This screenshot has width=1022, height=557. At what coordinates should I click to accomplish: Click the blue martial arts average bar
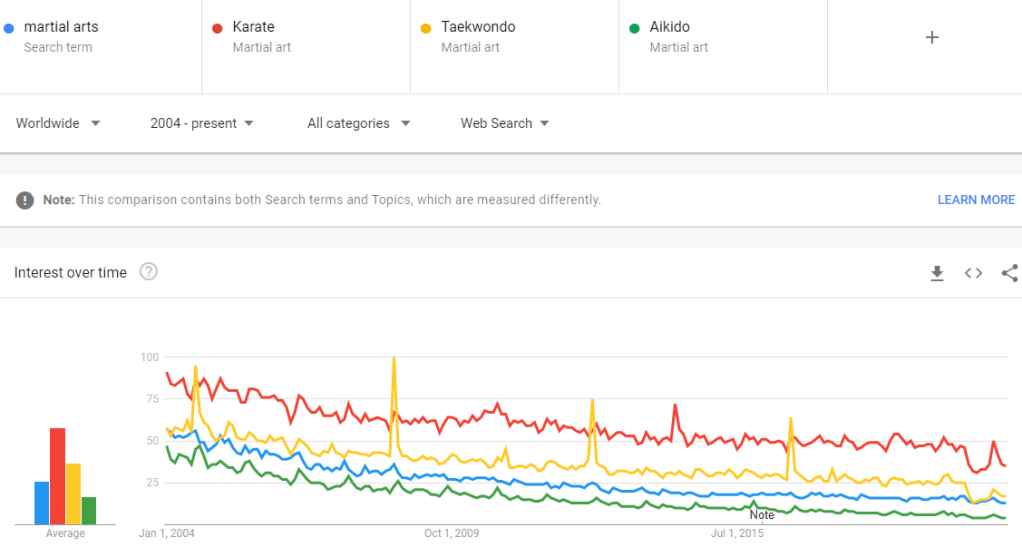click(42, 503)
